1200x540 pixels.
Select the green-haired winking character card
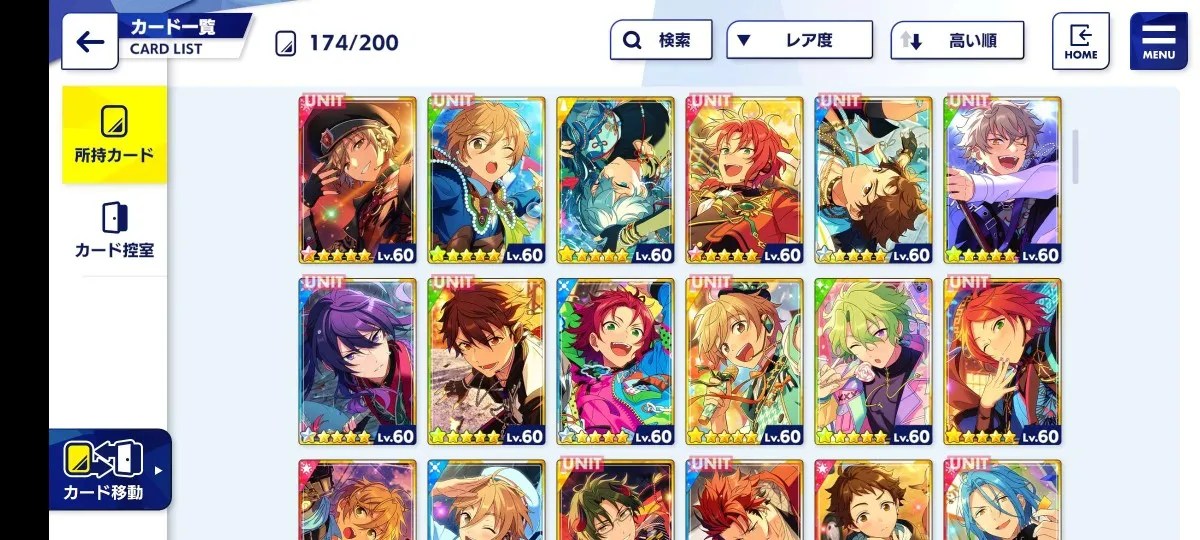click(873, 362)
